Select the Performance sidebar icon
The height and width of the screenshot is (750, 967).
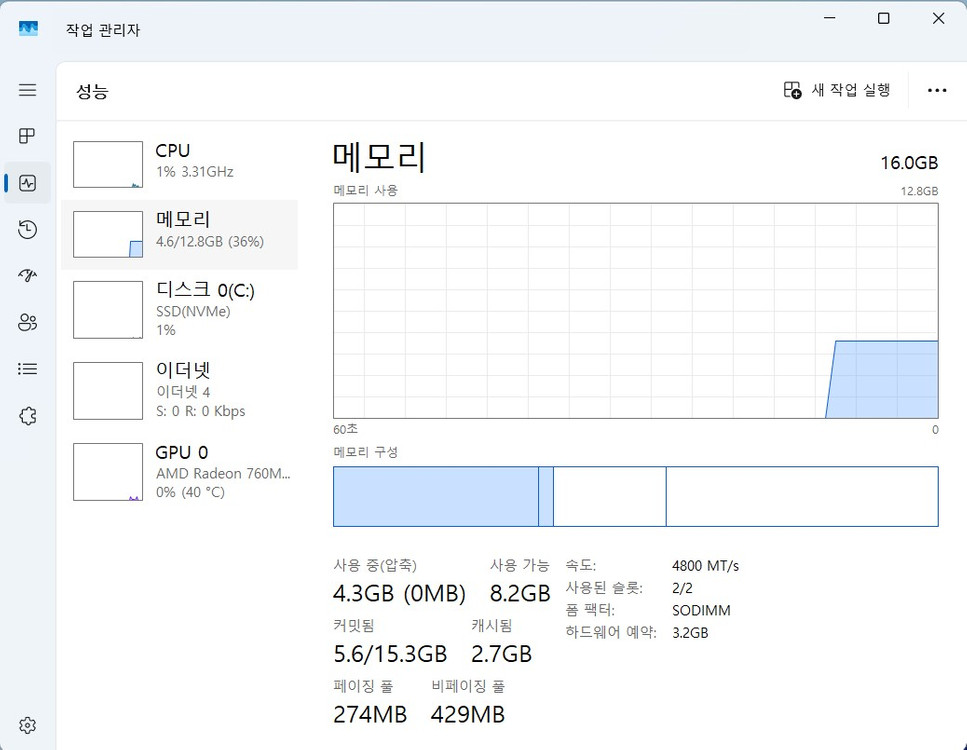click(27, 183)
